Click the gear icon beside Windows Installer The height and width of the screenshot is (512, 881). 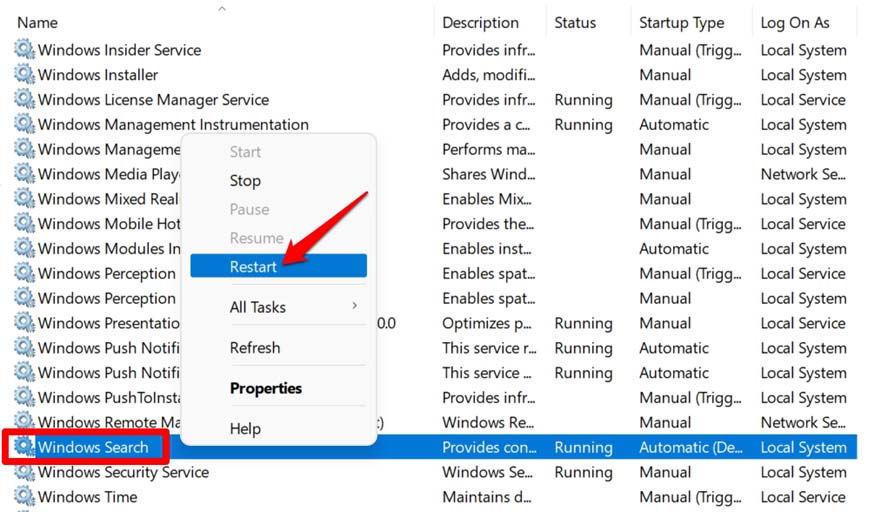pos(24,75)
